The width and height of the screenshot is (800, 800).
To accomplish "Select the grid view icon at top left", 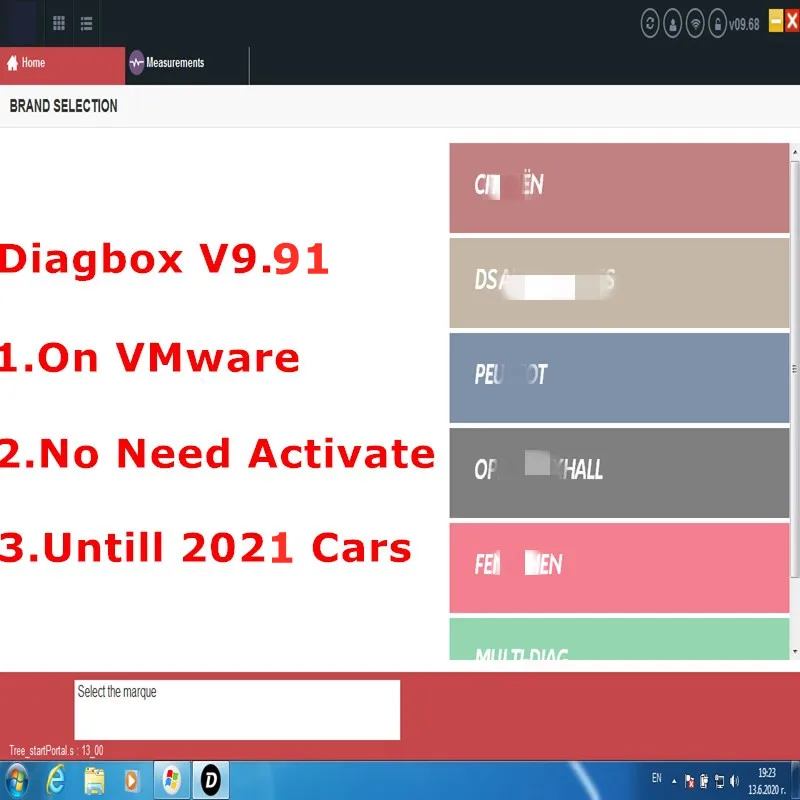I will (x=58, y=24).
